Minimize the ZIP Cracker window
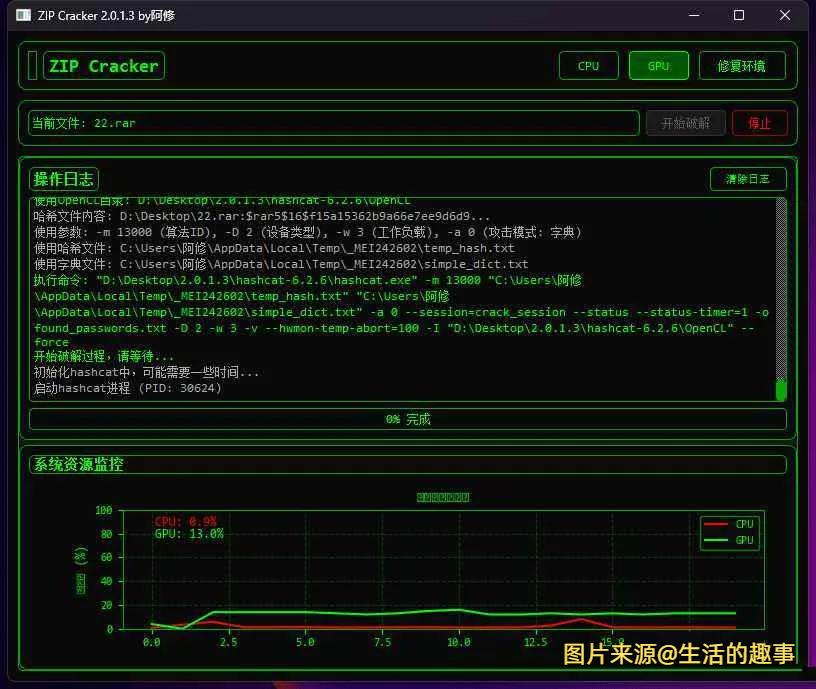This screenshot has height=689, width=816. click(x=694, y=15)
